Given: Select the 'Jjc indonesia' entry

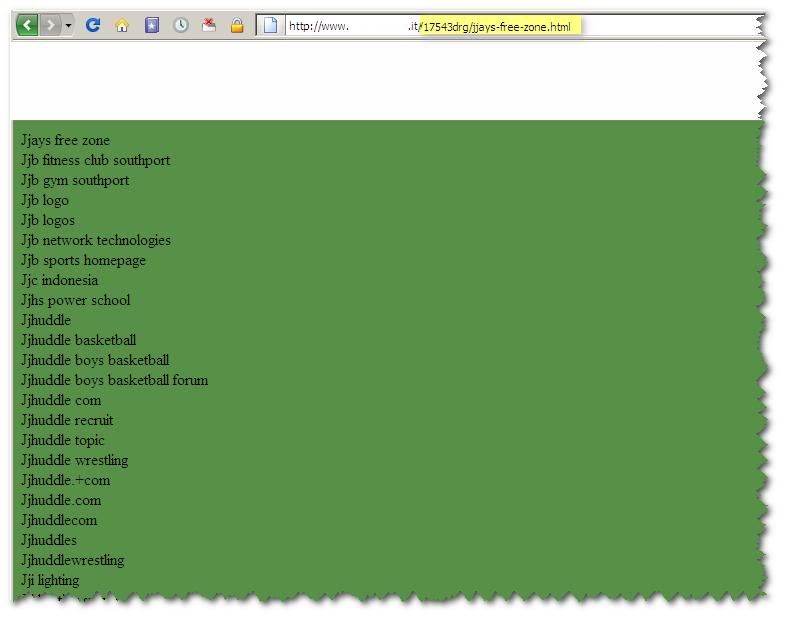Looking at the screenshot, I should point(59,280).
